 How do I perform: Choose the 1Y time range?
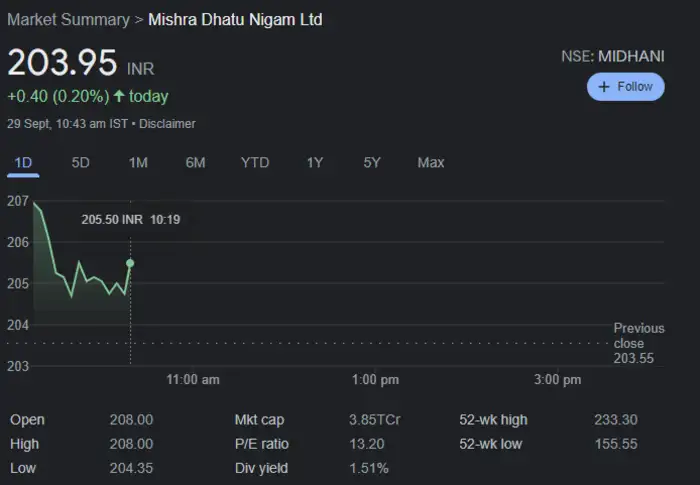tap(315, 162)
